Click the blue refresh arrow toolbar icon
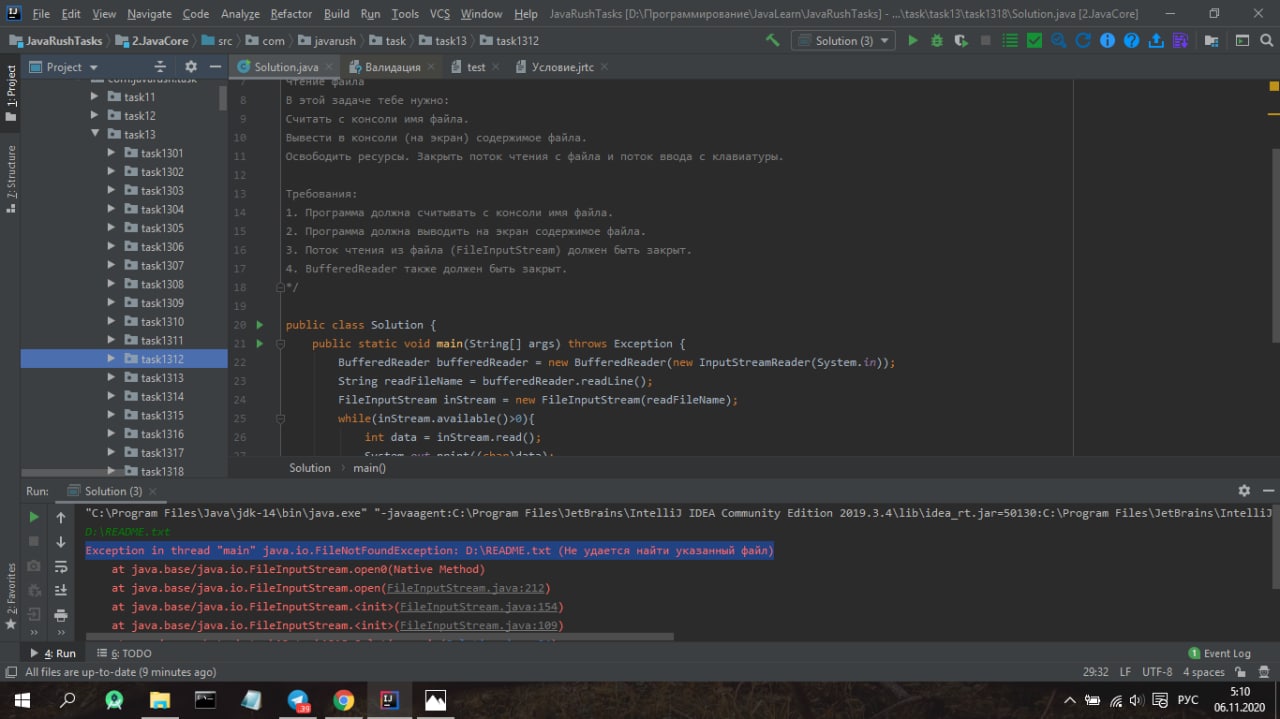The width and height of the screenshot is (1280, 719). pos(1083,41)
